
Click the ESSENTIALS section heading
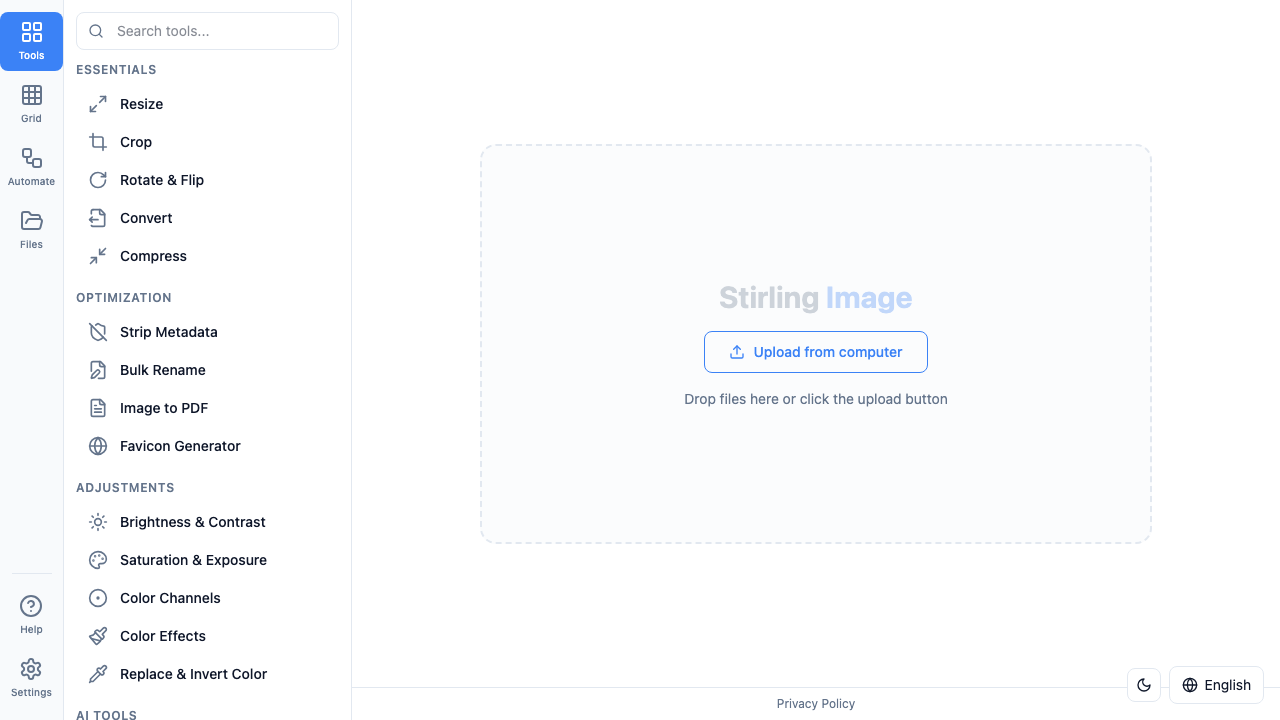tap(116, 70)
